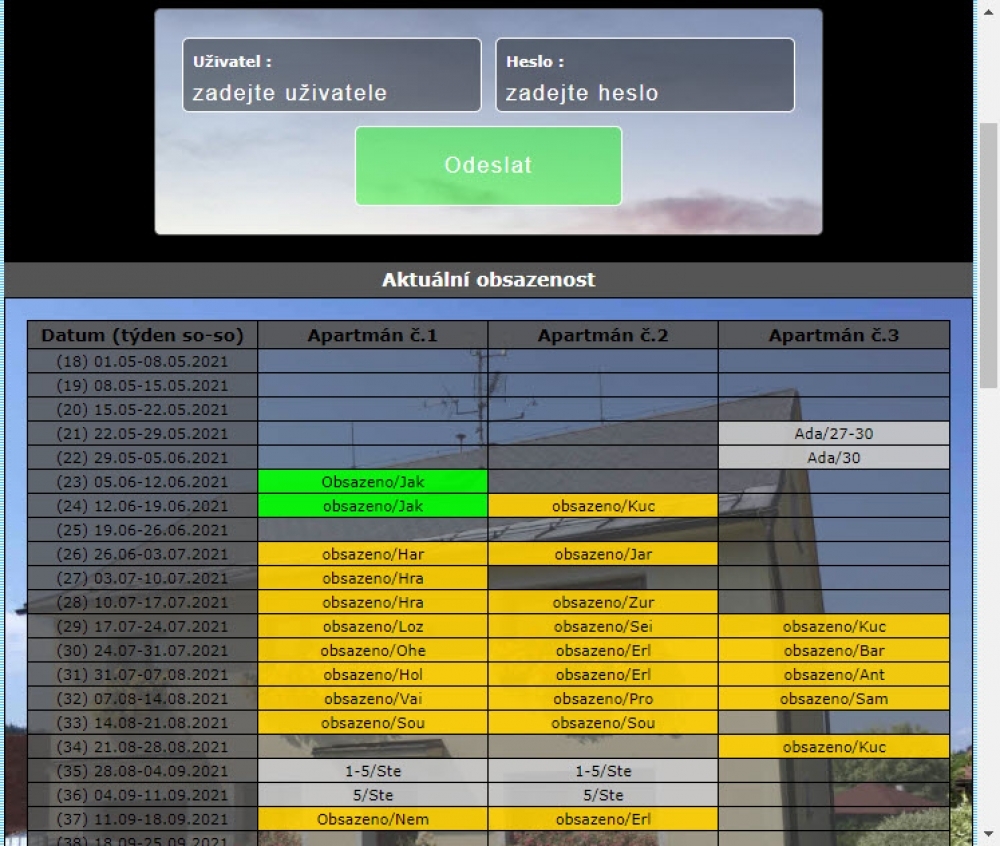
Task: Click green obsazeno/Jak cell in week 24
Action: coord(372,506)
